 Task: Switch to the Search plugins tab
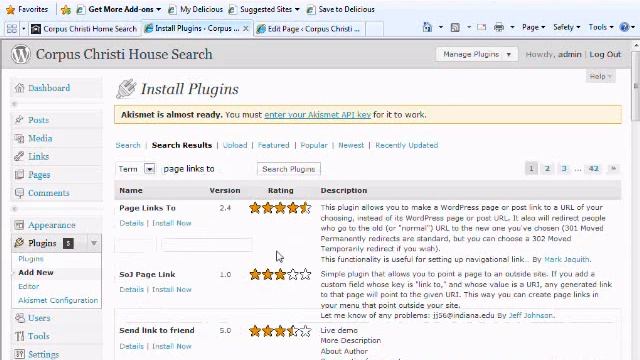tap(128, 145)
